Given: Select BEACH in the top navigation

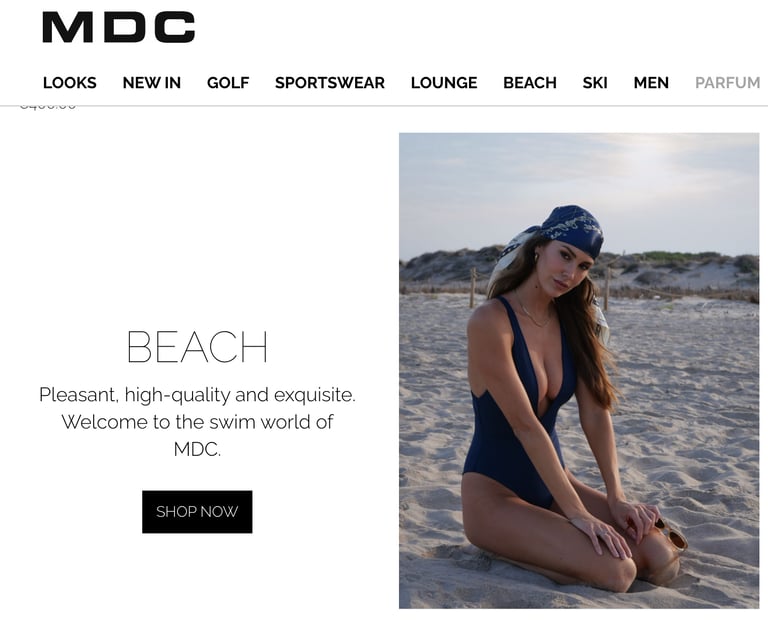Looking at the screenshot, I should (x=530, y=83).
